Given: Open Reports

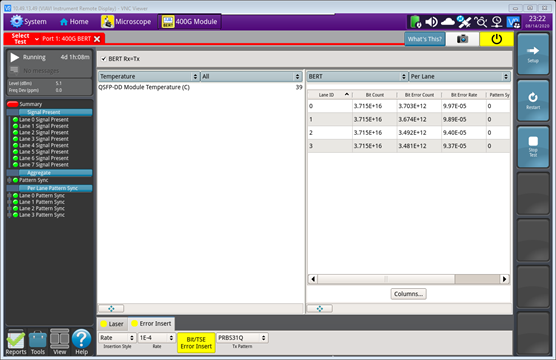Looking at the screenshot, I should (16, 343).
